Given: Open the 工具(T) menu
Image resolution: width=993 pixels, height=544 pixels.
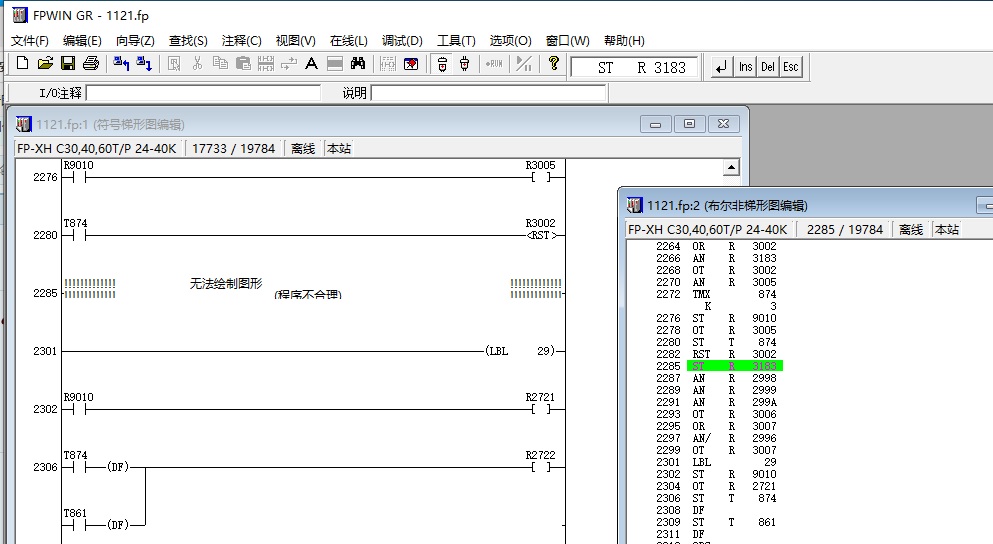Looking at the screenshot, I should tap(456, 41).
